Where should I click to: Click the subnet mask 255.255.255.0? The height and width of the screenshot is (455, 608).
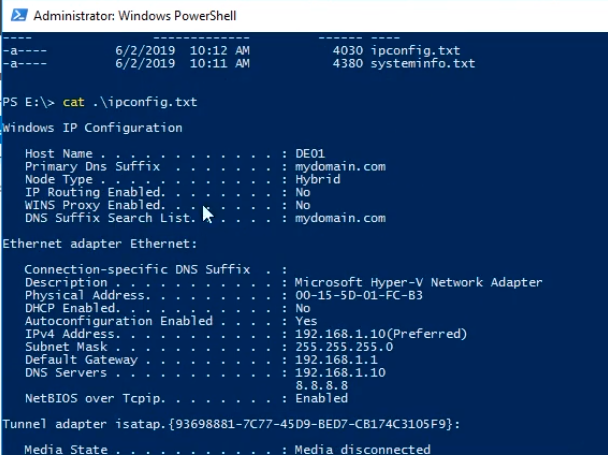coord(344,347)
